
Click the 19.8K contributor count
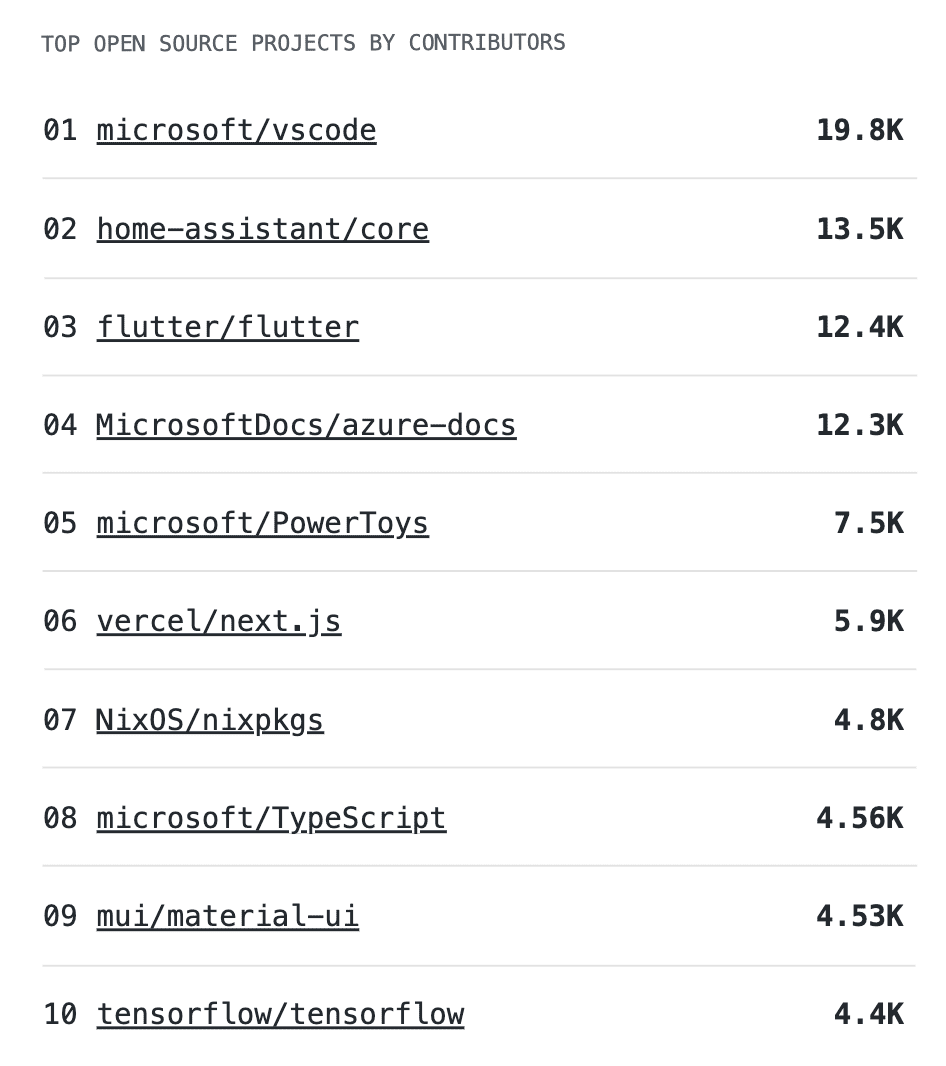tap(859, 131)
